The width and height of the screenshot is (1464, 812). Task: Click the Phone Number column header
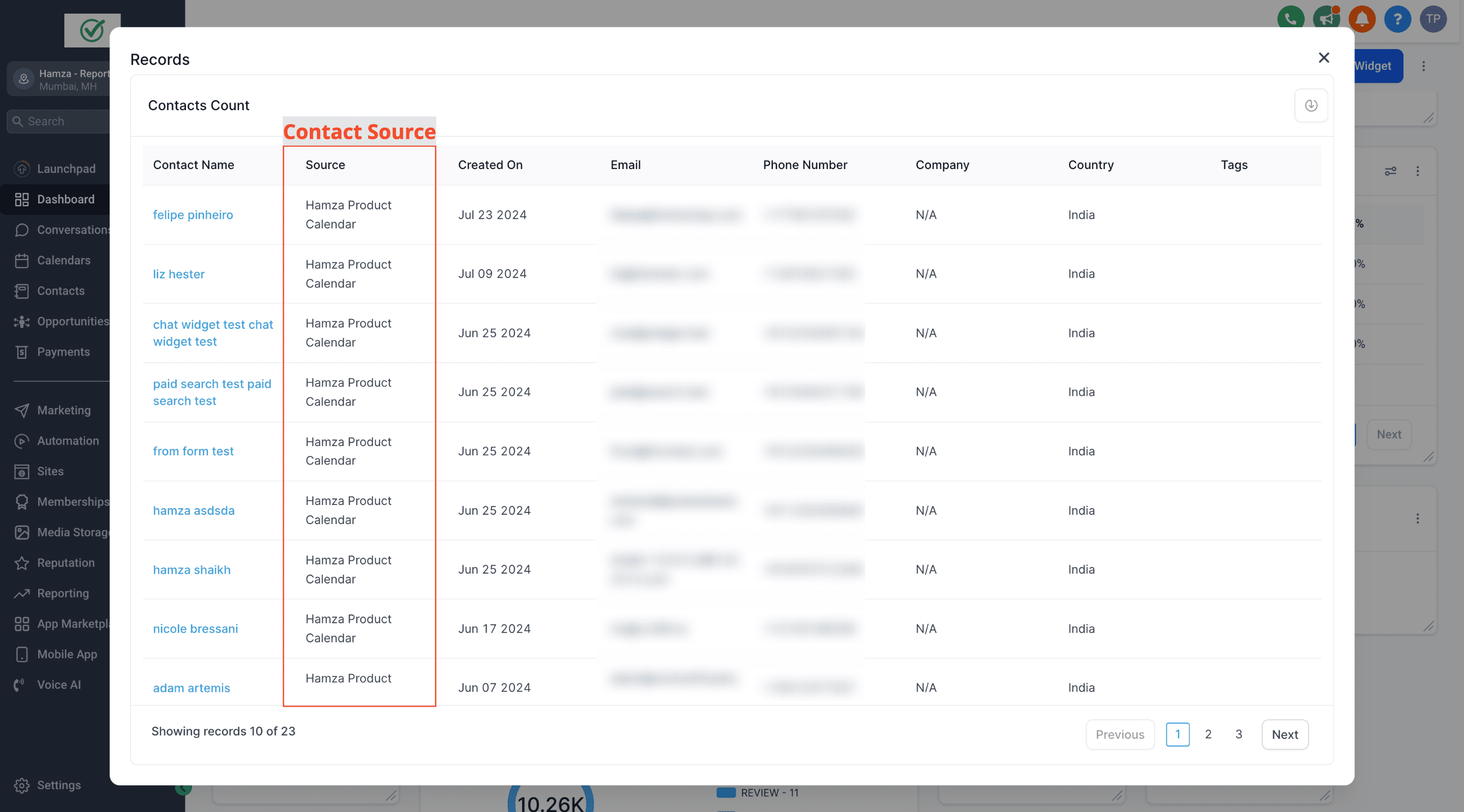tap(805, 165)
